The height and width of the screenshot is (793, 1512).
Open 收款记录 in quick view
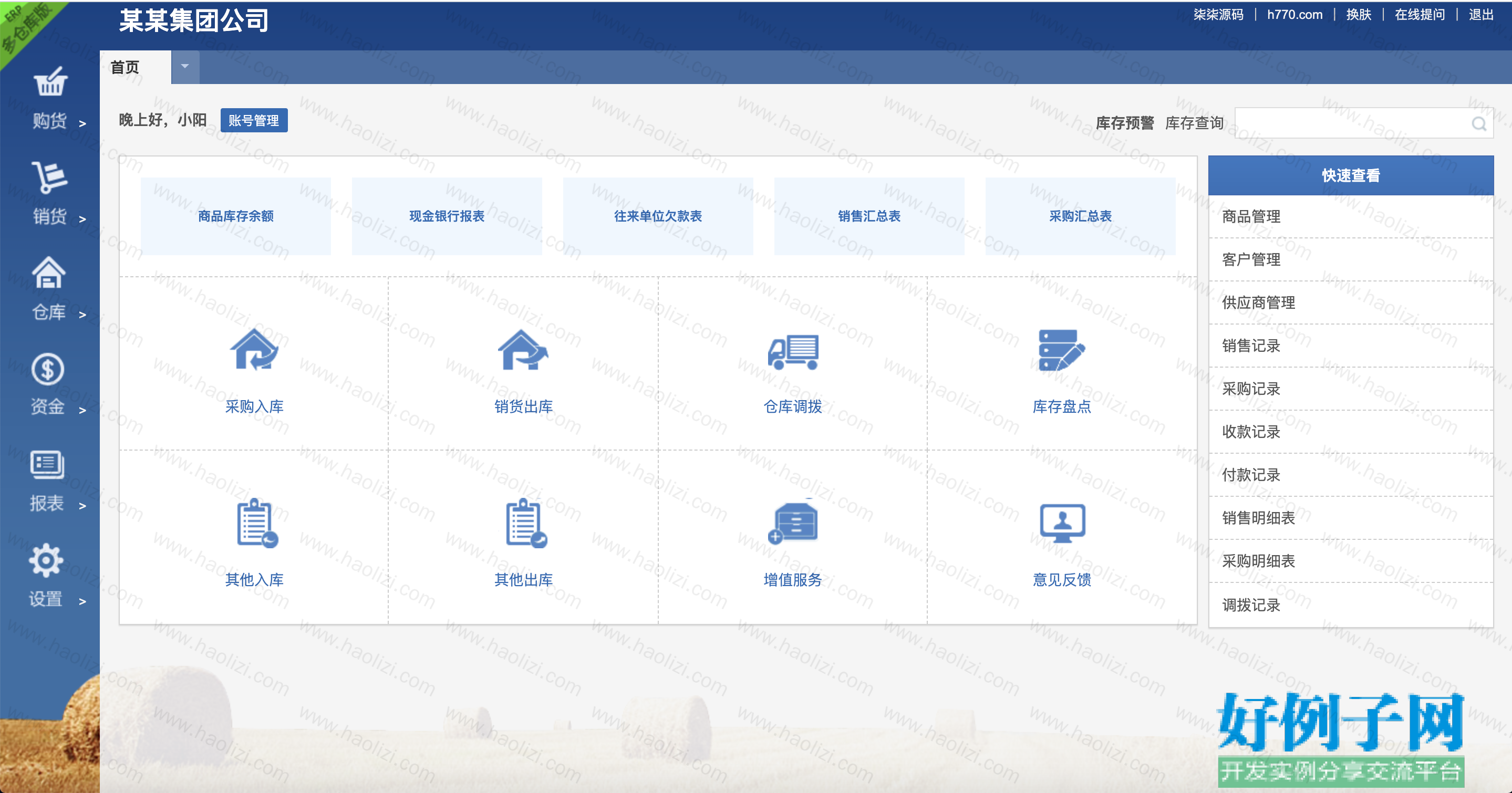[1351, 432]
